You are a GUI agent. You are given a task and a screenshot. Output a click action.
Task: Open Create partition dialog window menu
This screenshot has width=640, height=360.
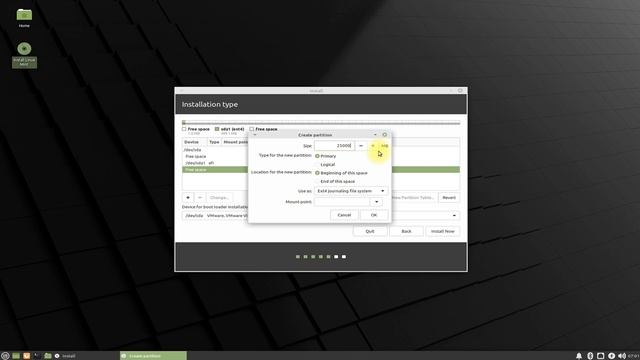click(x=255, y=135)
